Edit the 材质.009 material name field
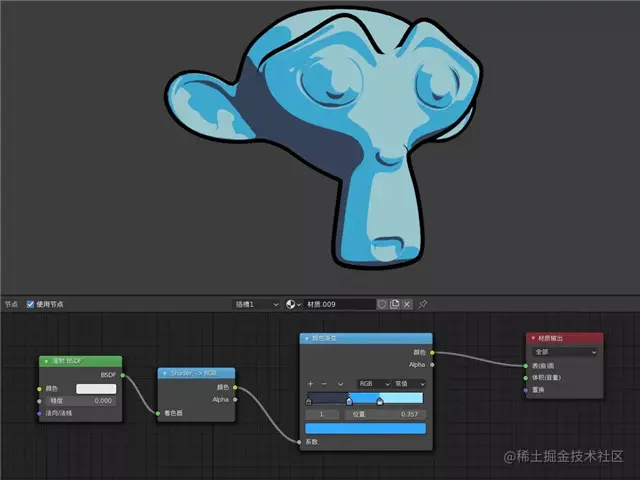640x480 pixels. click(x=340, y=304)
